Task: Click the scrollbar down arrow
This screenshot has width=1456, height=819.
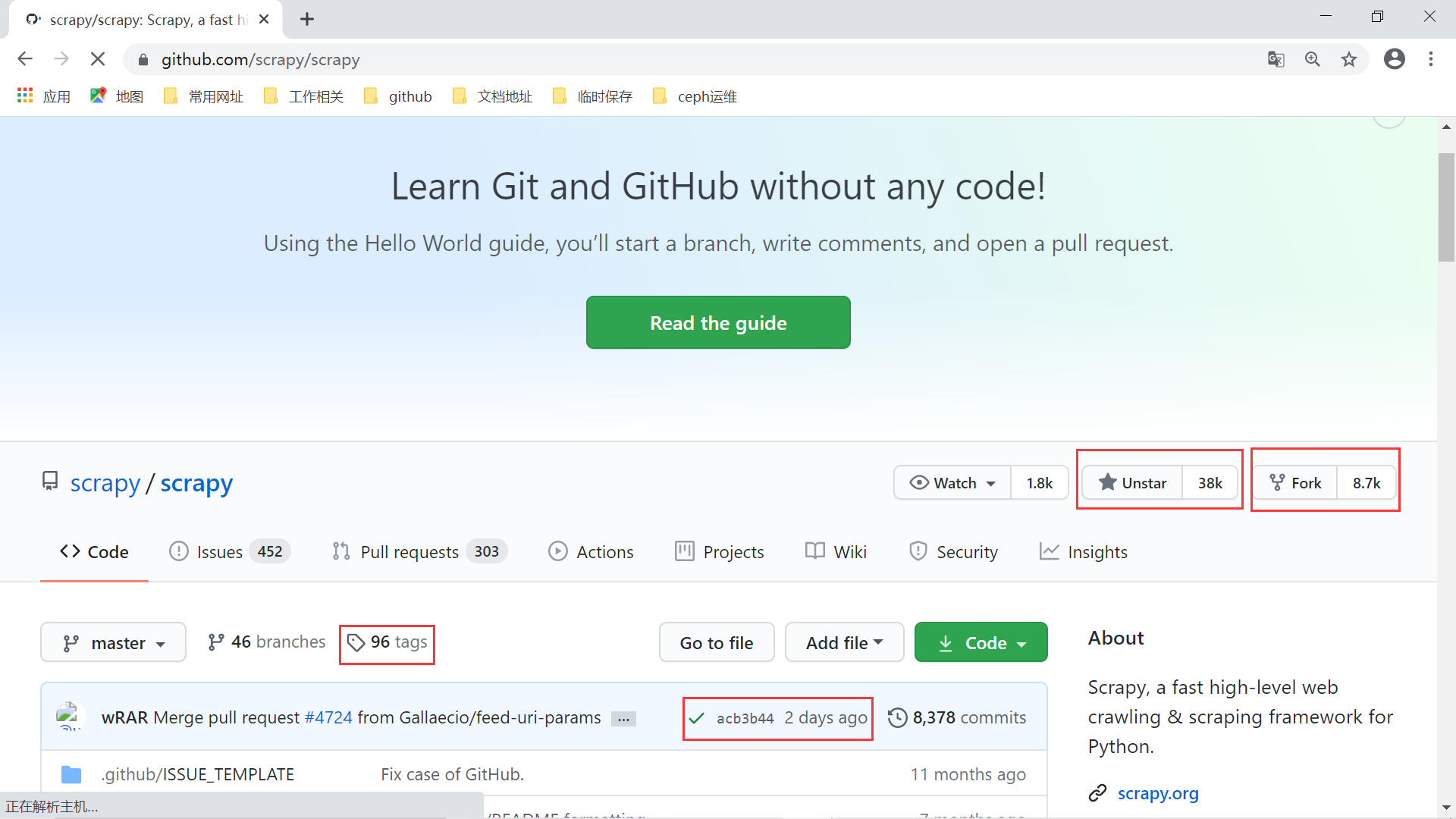Action: [1446, 808]
